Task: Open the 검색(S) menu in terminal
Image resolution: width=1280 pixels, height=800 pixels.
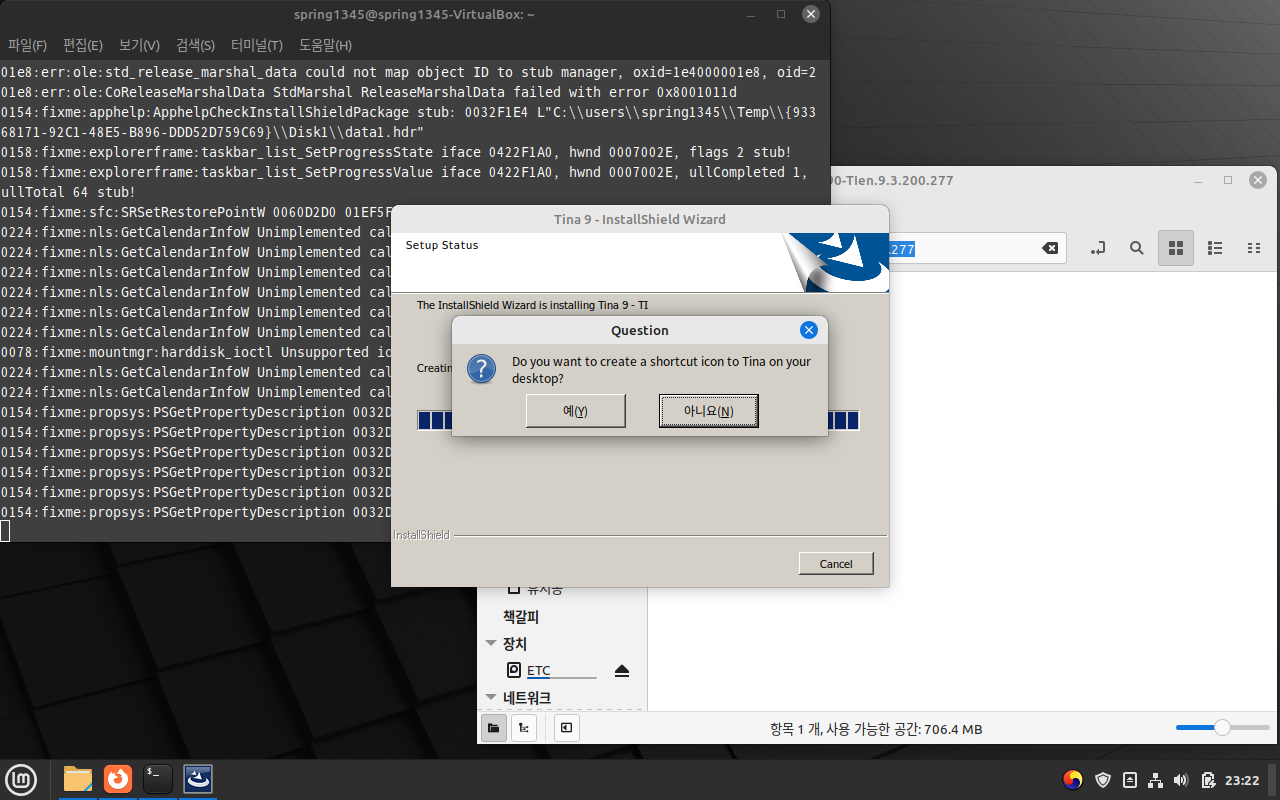Action: (195, 45)
